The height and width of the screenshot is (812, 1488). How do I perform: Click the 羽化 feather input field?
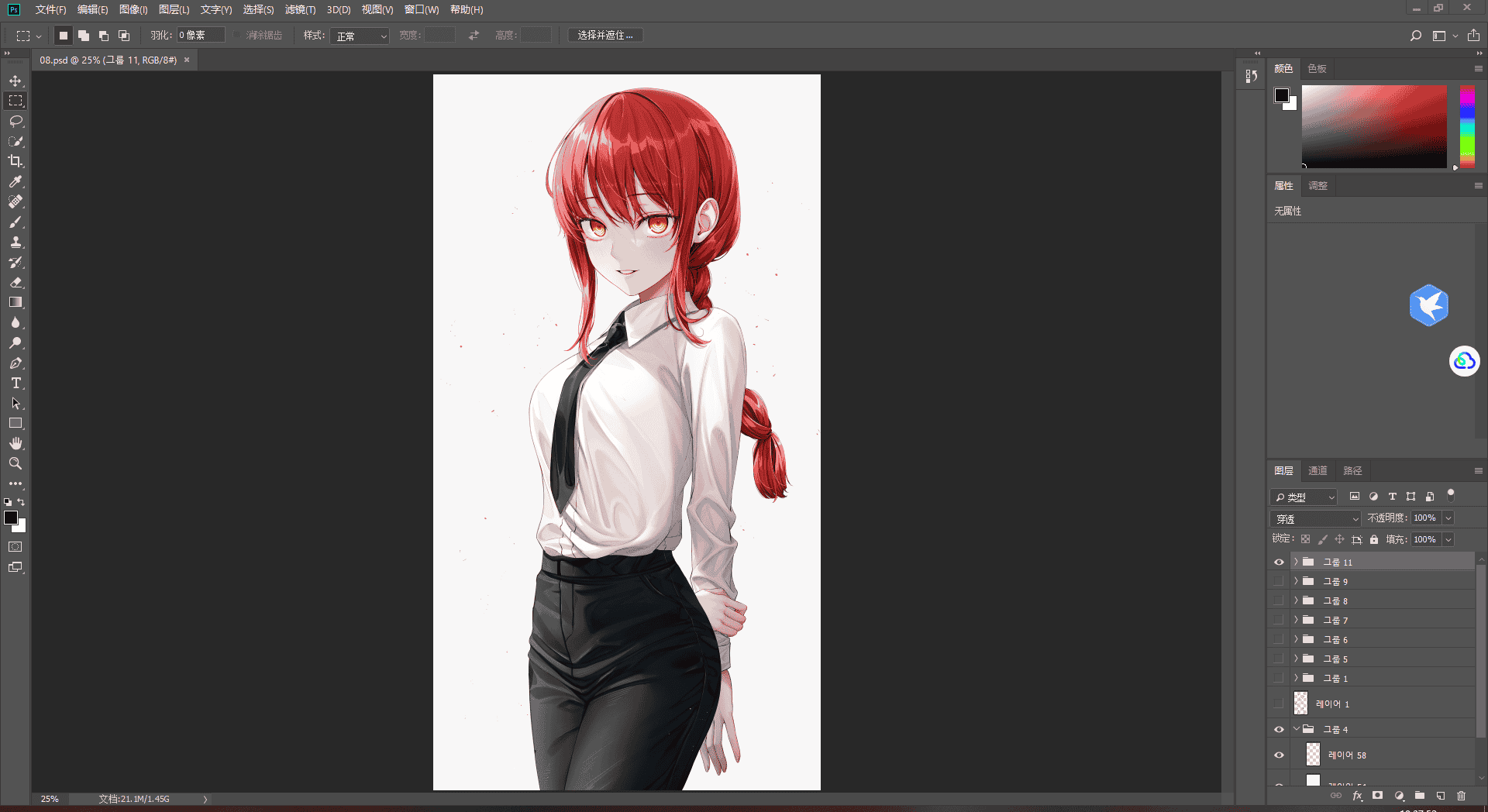(201, 36)
